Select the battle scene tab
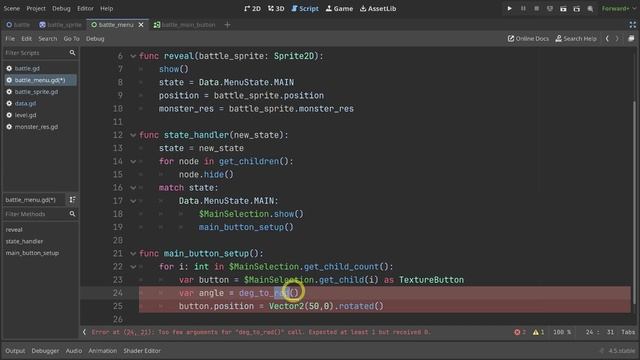Image resolution: width=640 pixels, height=360 pixels. (18, 25)
